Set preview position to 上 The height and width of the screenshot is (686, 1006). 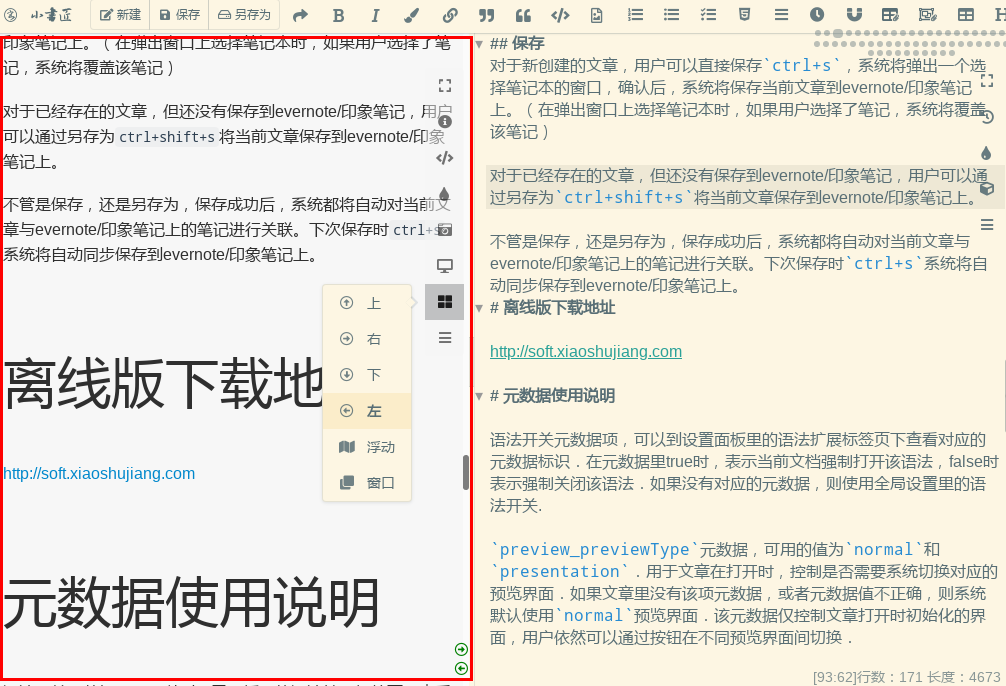(x=367, y=303)
